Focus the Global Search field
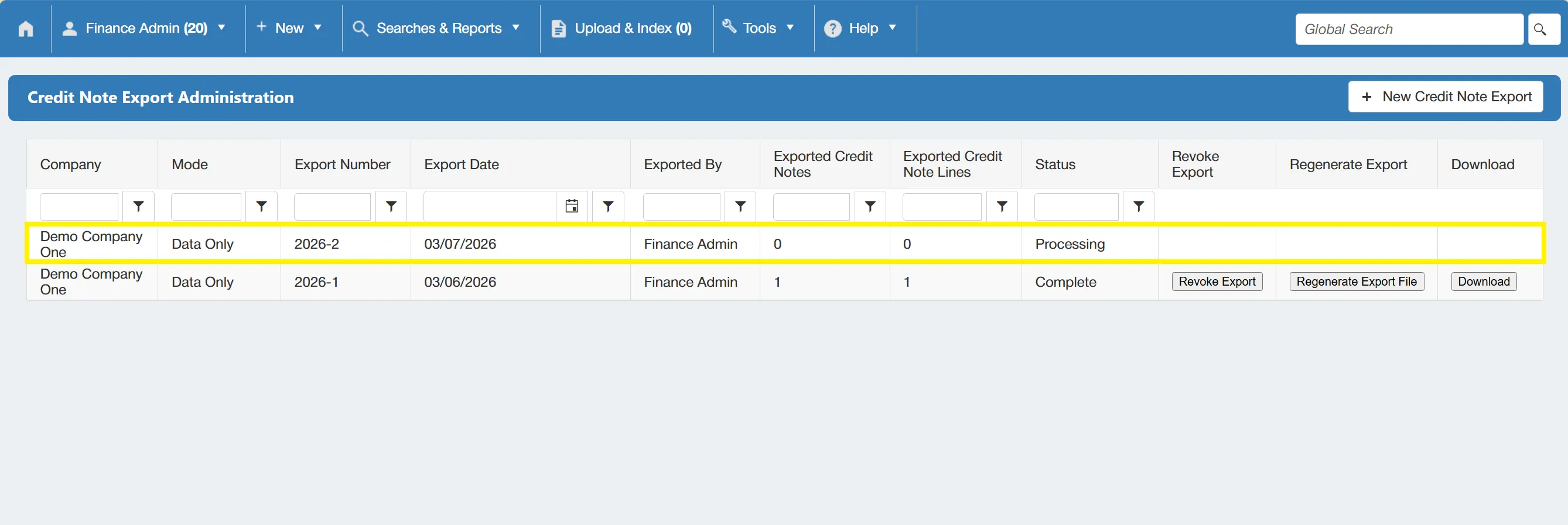 pyautogui.click(x=1409, y=29)
